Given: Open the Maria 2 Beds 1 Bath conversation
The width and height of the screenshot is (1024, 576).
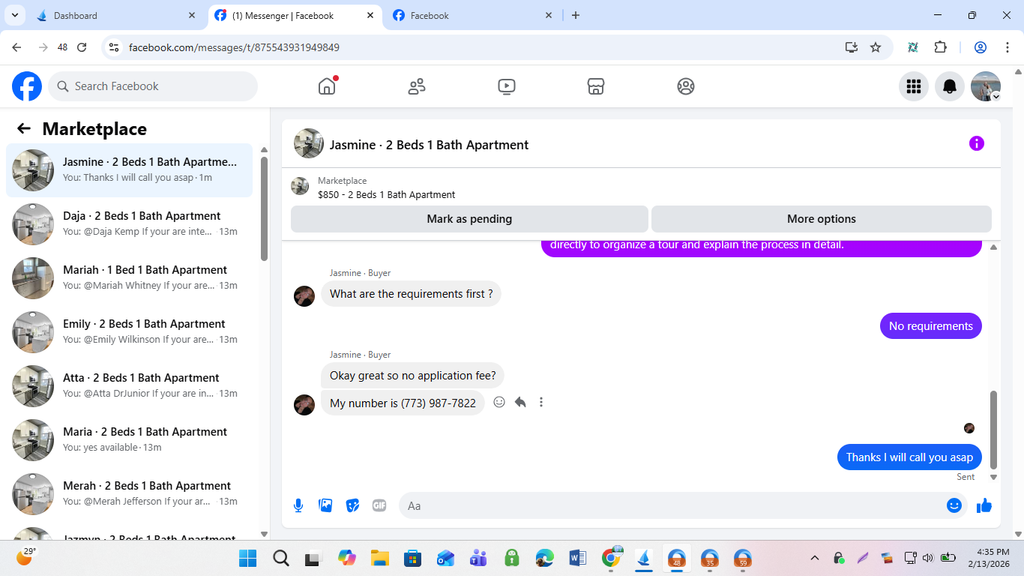Looking at the screenshot, I should [x=129, y=440].
